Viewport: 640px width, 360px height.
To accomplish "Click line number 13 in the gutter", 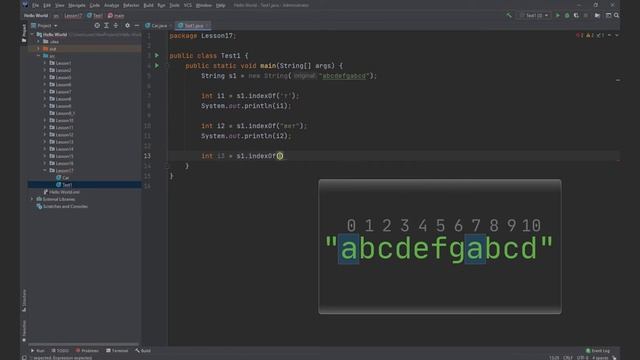I will point(147,156).
